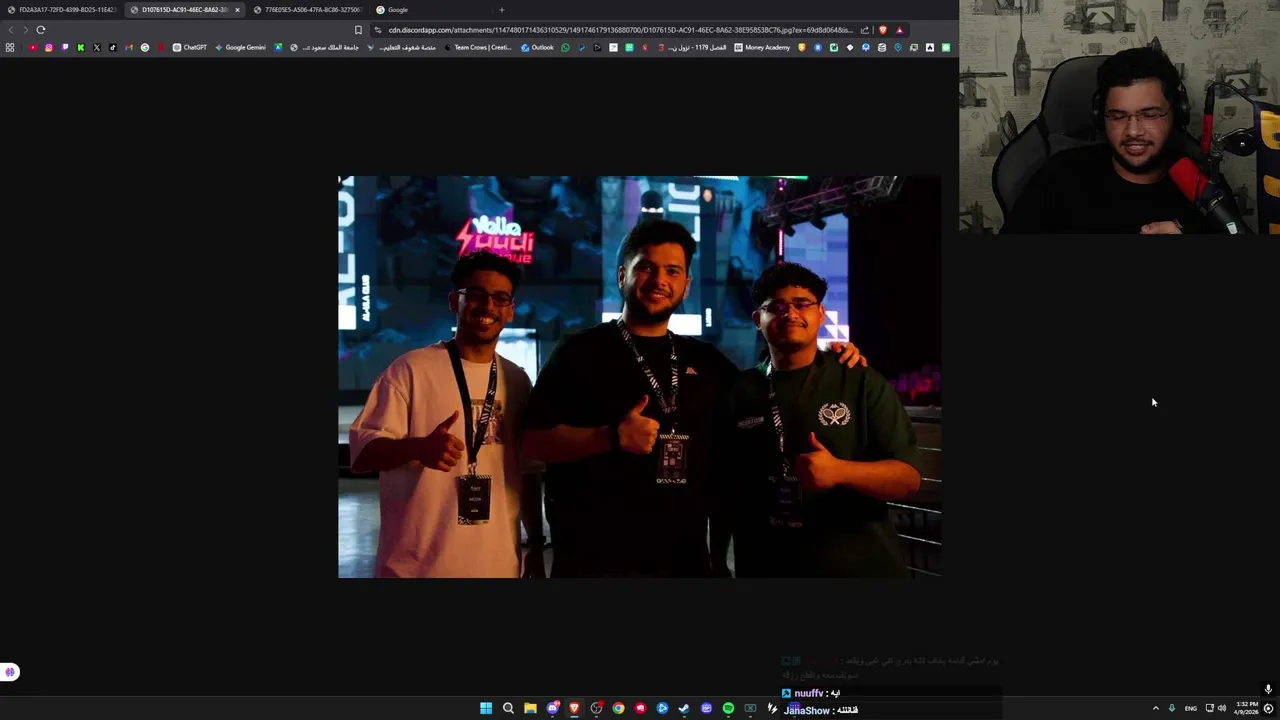Open the Windows Start button

point(486,708)
